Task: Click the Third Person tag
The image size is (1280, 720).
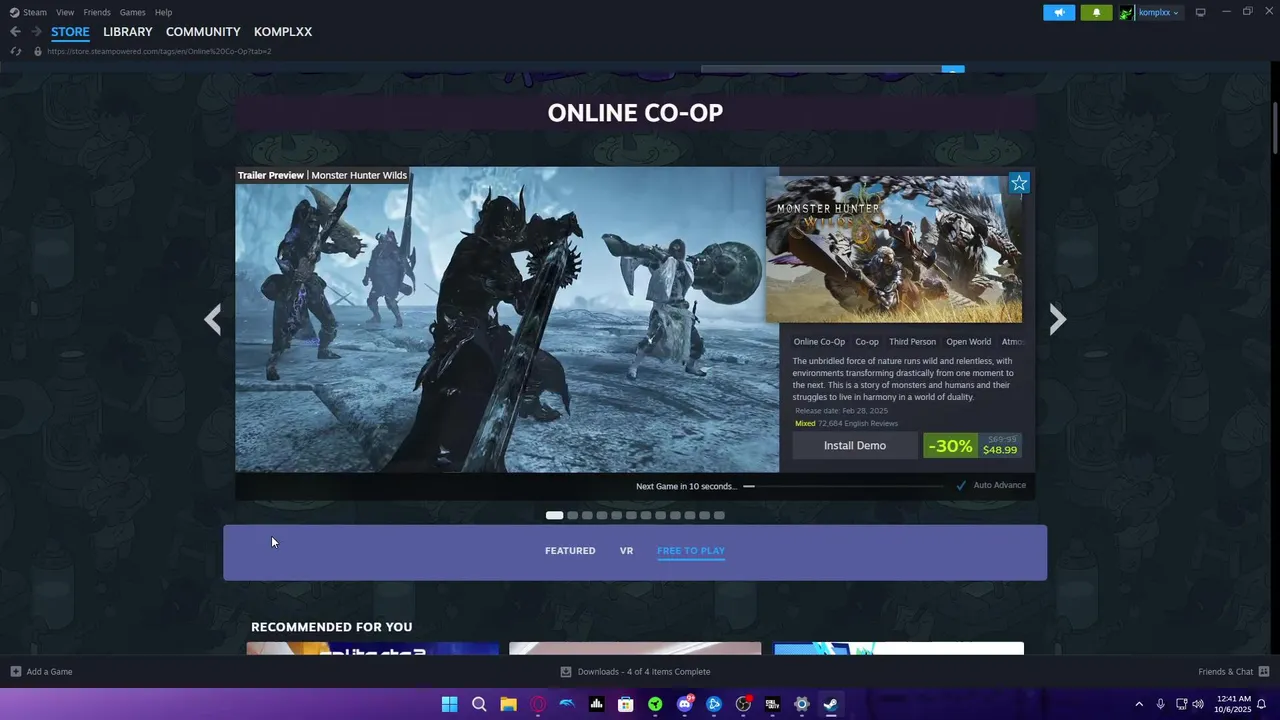Action: point(912,342)
